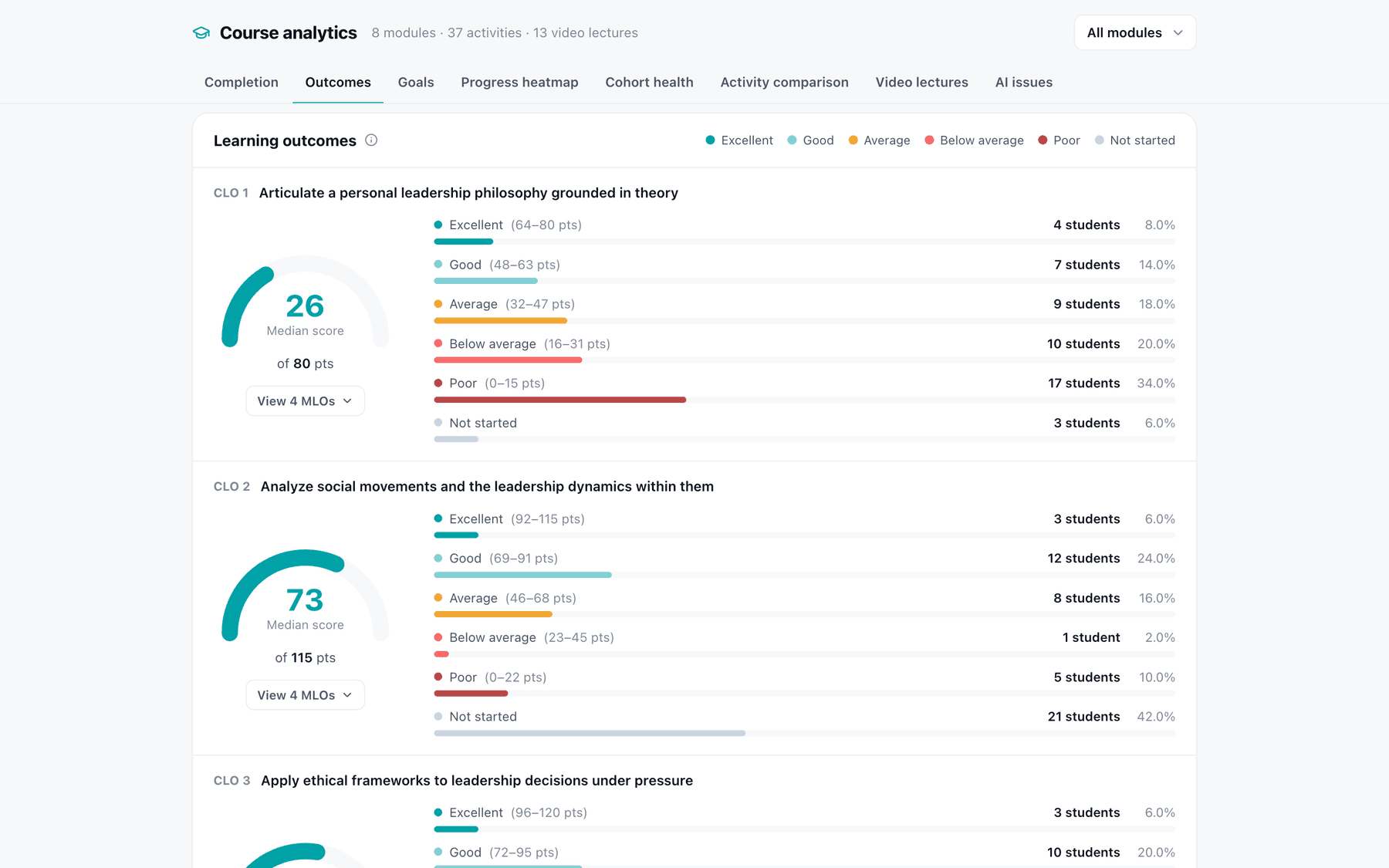Click the CLO 2 Not started 42.0% bar

(804, 733)
